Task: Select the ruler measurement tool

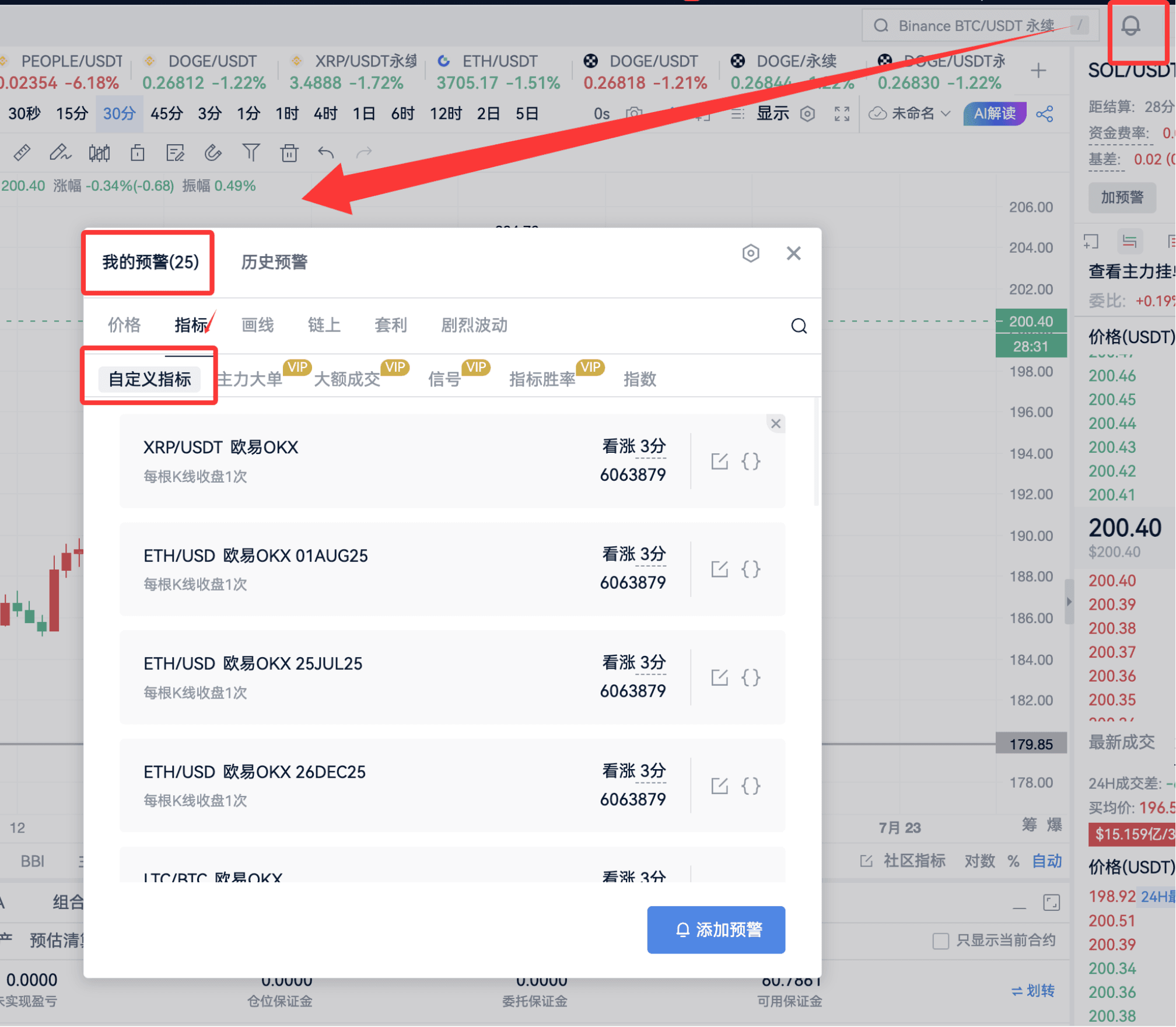Action: [22, 153]
